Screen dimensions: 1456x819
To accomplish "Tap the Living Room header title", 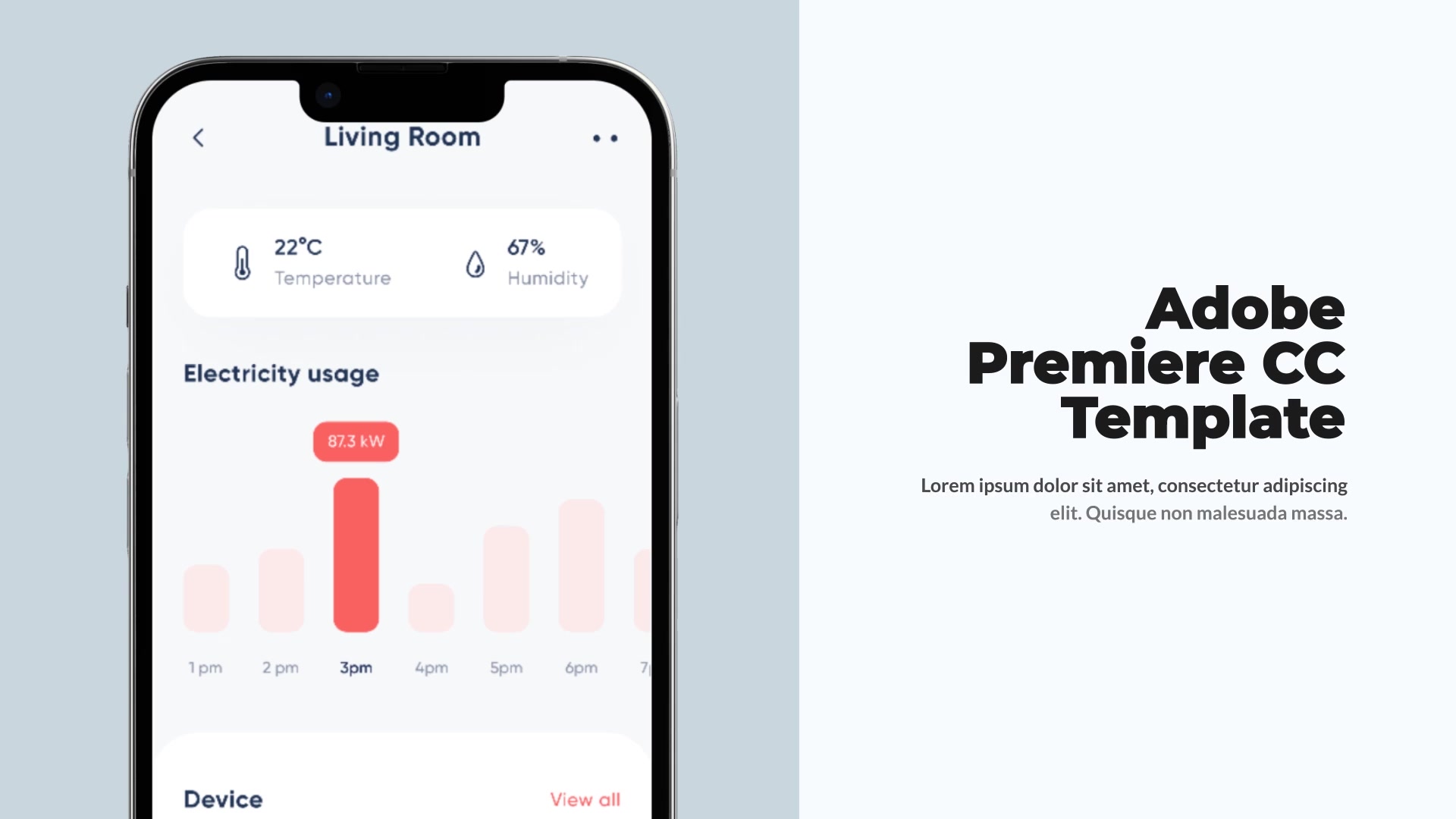I will pyautogui.click(x=402, y=137).
